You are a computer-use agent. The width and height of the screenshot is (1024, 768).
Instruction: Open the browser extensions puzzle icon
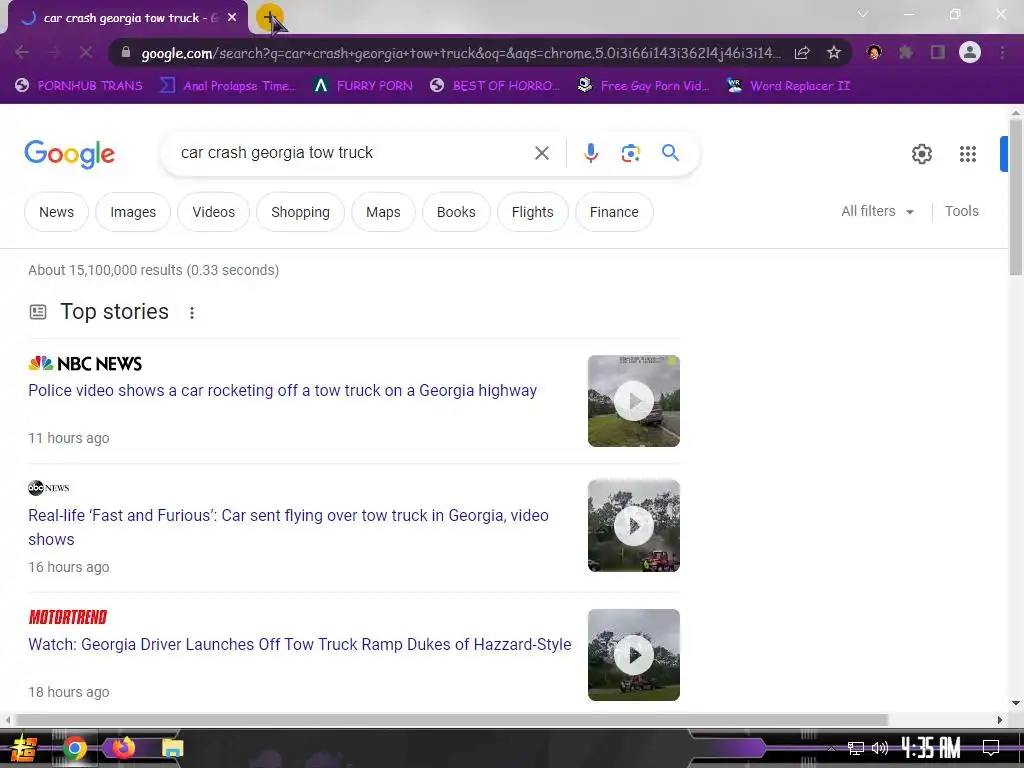coord(905,52)
